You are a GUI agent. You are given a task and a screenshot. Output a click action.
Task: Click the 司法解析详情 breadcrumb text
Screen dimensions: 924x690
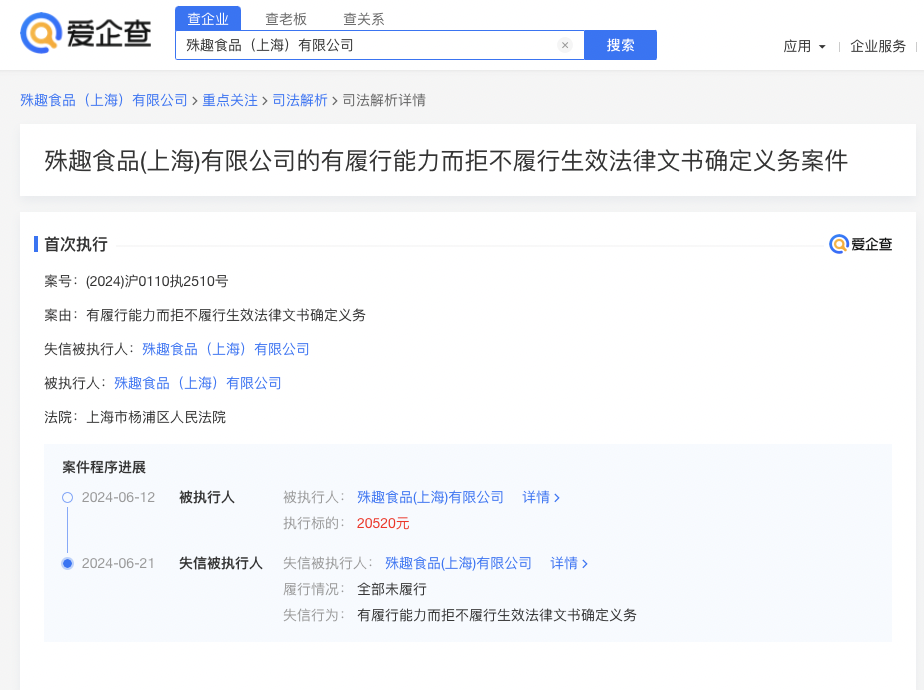(x=384, y=100)
